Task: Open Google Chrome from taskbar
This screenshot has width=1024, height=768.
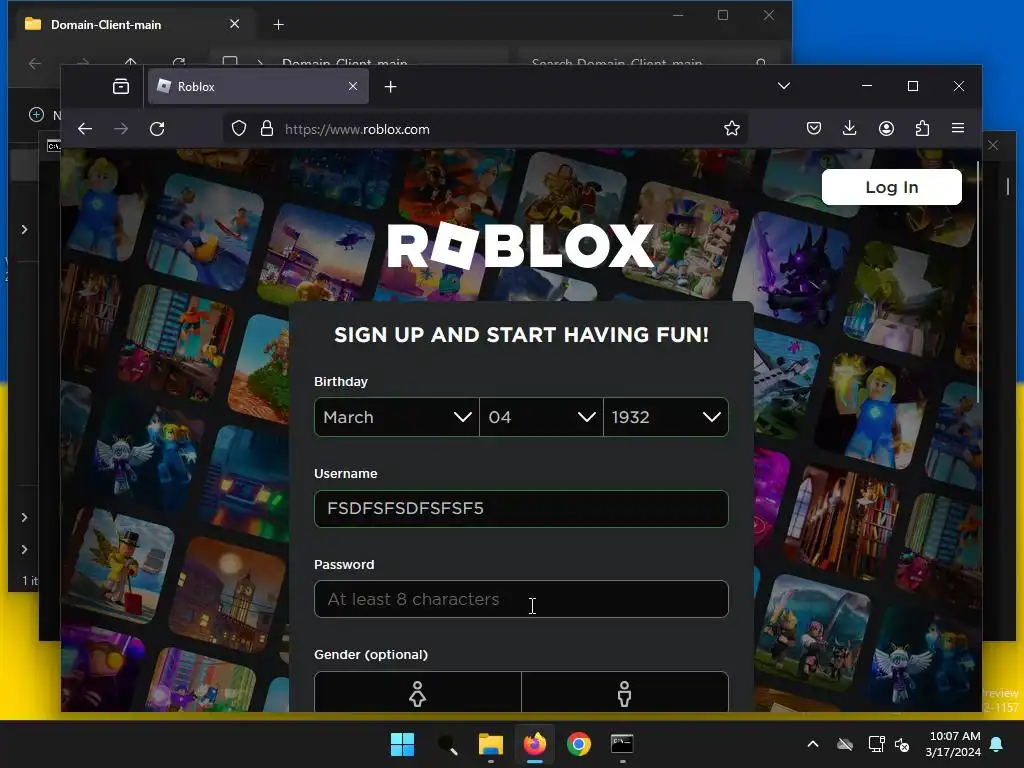Action: (579, 744)
